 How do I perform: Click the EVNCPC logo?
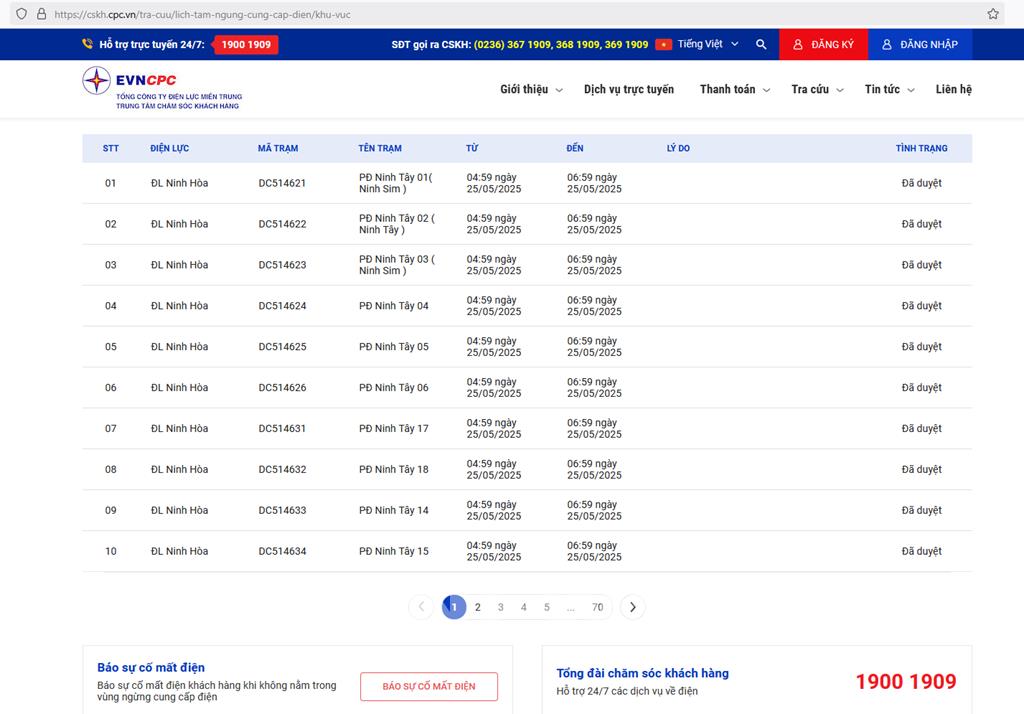[162, 88]
